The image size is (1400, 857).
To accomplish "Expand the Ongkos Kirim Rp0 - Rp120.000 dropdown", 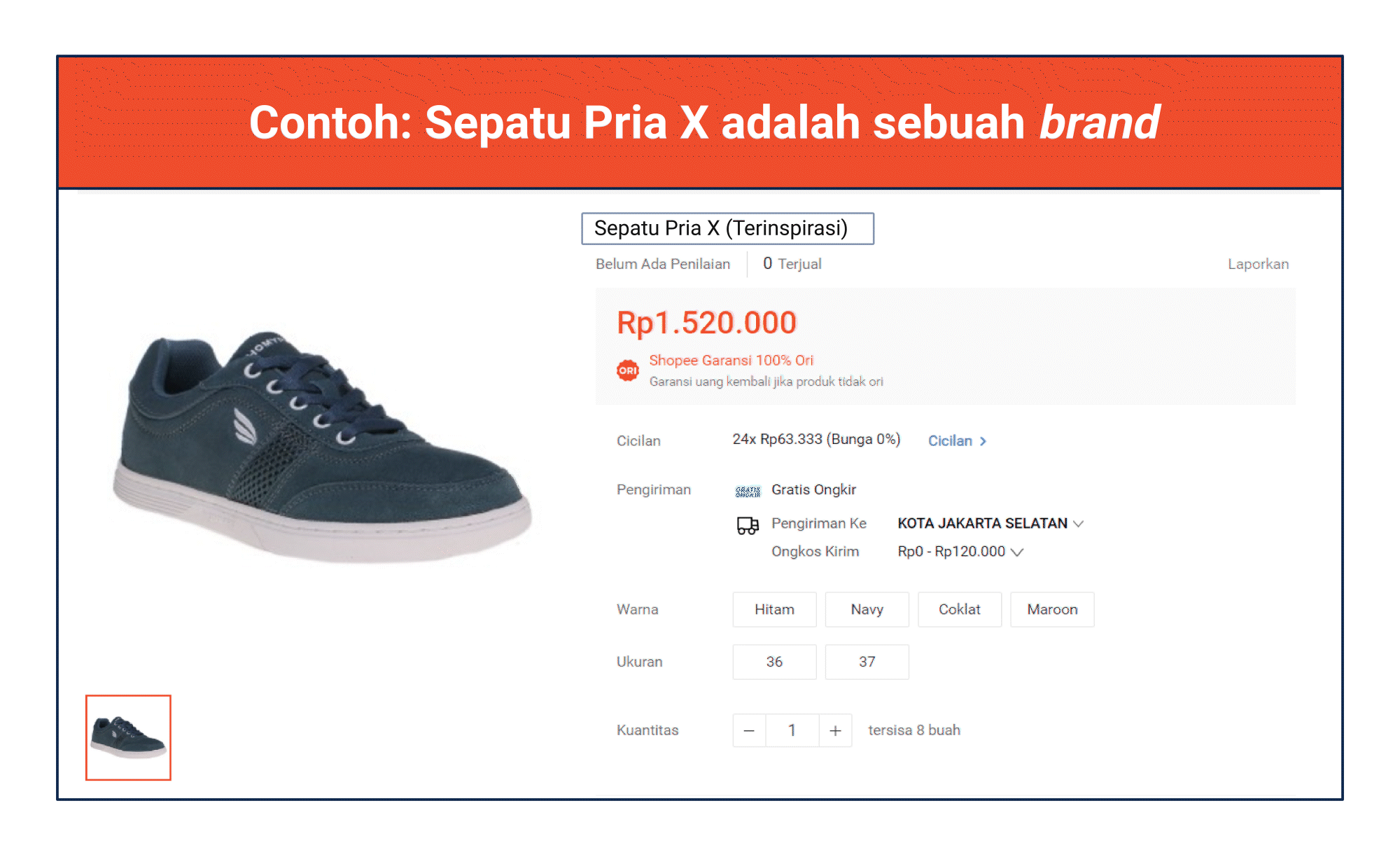I will coord(1017,552).
